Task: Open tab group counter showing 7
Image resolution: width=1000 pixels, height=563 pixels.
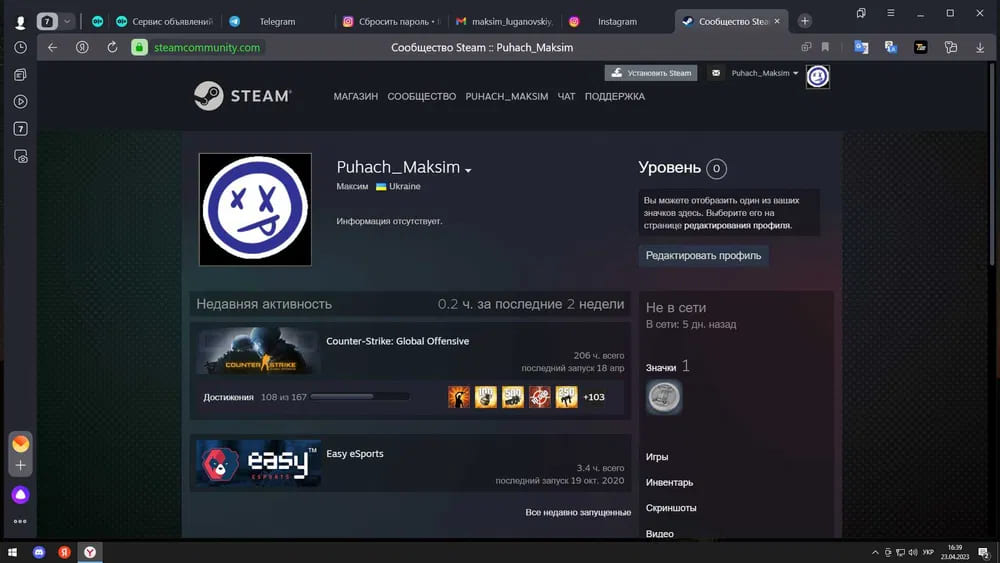Action: (x=47, y=22)
